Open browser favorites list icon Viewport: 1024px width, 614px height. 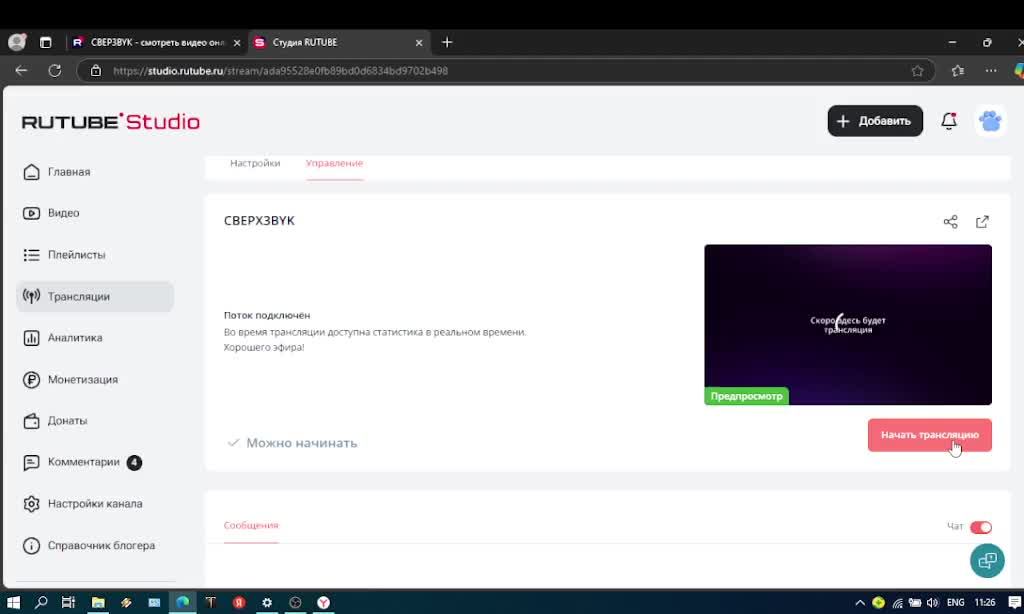point(957,71)
